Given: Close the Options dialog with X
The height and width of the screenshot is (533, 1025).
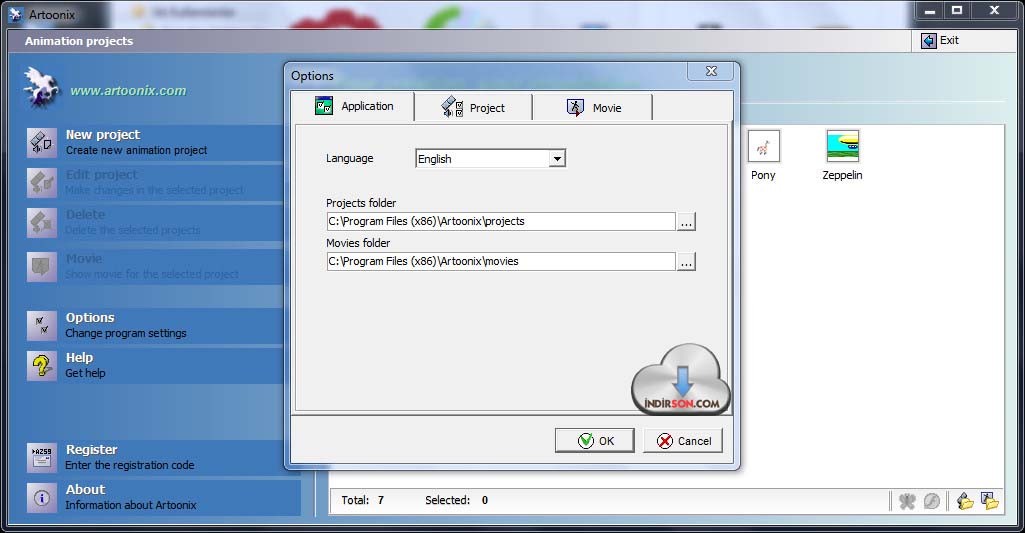Looking at the screenshot, I should (711, 71).
